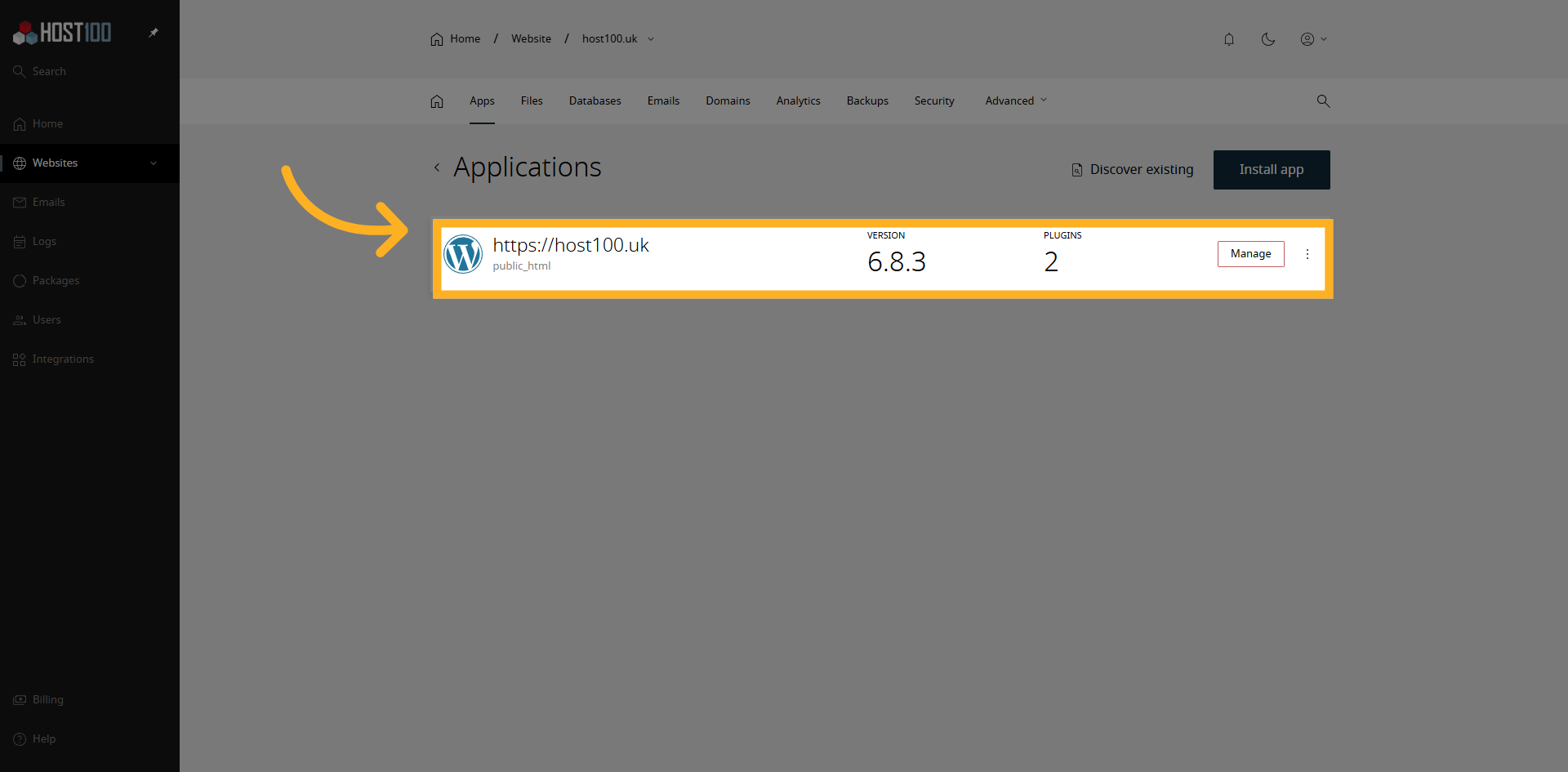The height and width of the screenshot is (772, 1568).
Task: Expand the Advanced tab dropdown
Action: point(1016,101)
